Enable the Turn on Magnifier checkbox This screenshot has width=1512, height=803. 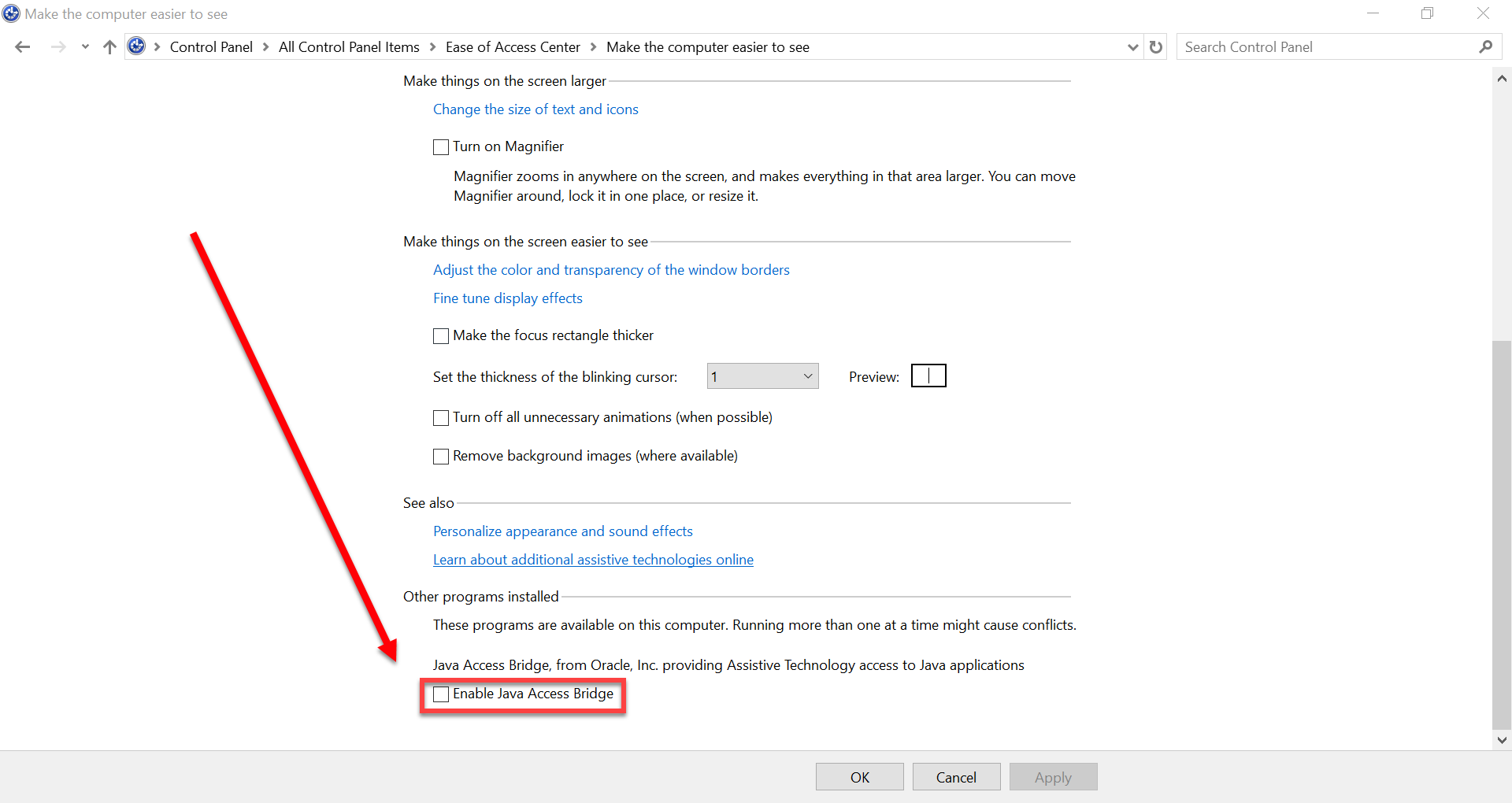(x=441, y=147)
